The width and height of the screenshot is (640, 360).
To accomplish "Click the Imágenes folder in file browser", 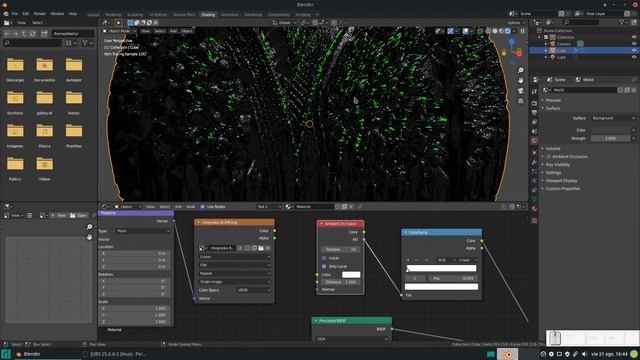I will pos(15,136).
